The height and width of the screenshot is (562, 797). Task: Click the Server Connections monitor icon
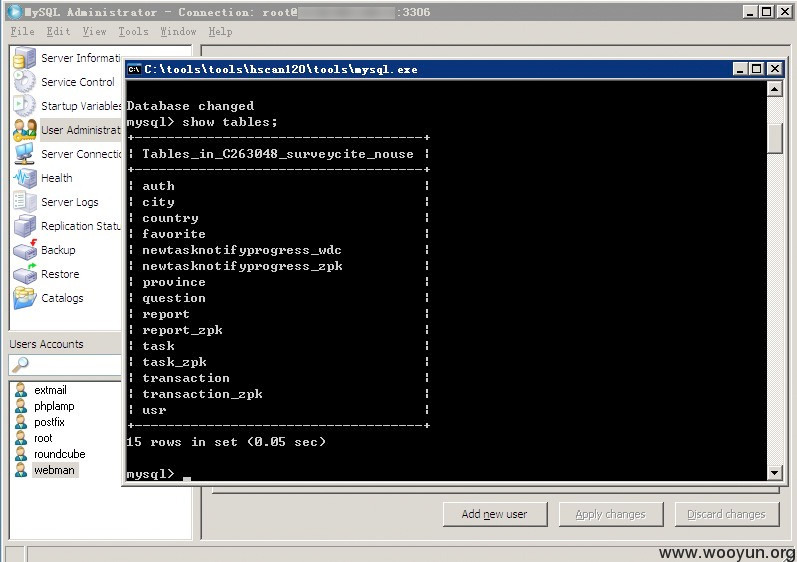pyautogui.click(x=24, y=153)
